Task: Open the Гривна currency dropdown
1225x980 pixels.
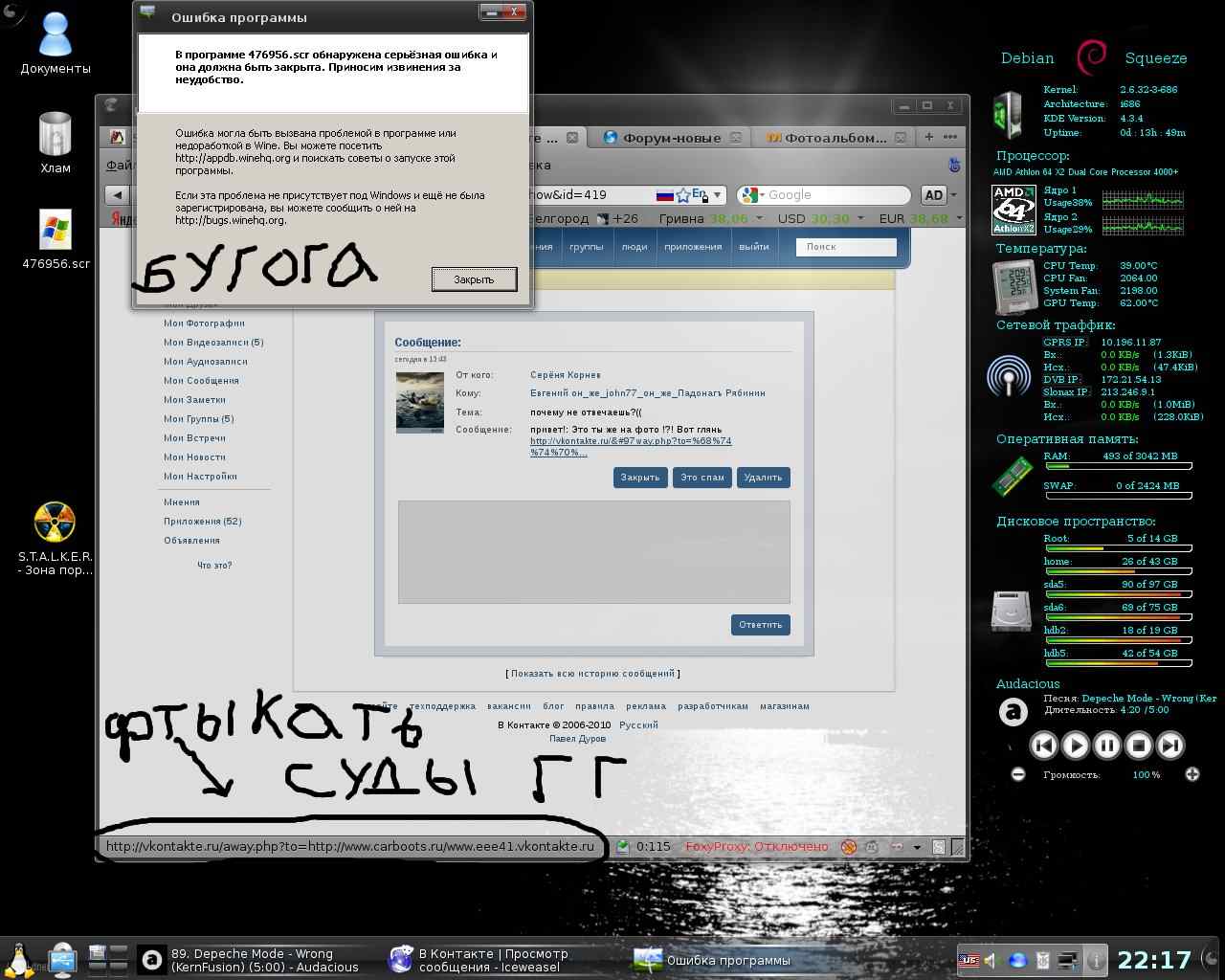Action: tap(759, 218)
